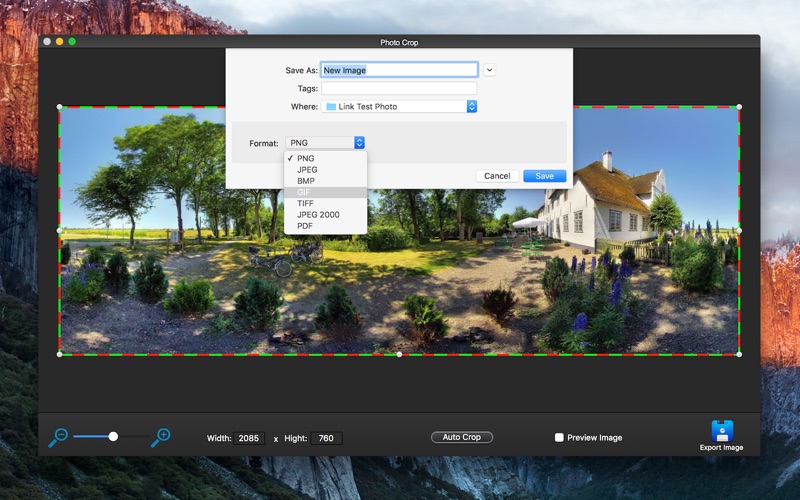Click the bottom-right crop corner handle

[739, 354]
